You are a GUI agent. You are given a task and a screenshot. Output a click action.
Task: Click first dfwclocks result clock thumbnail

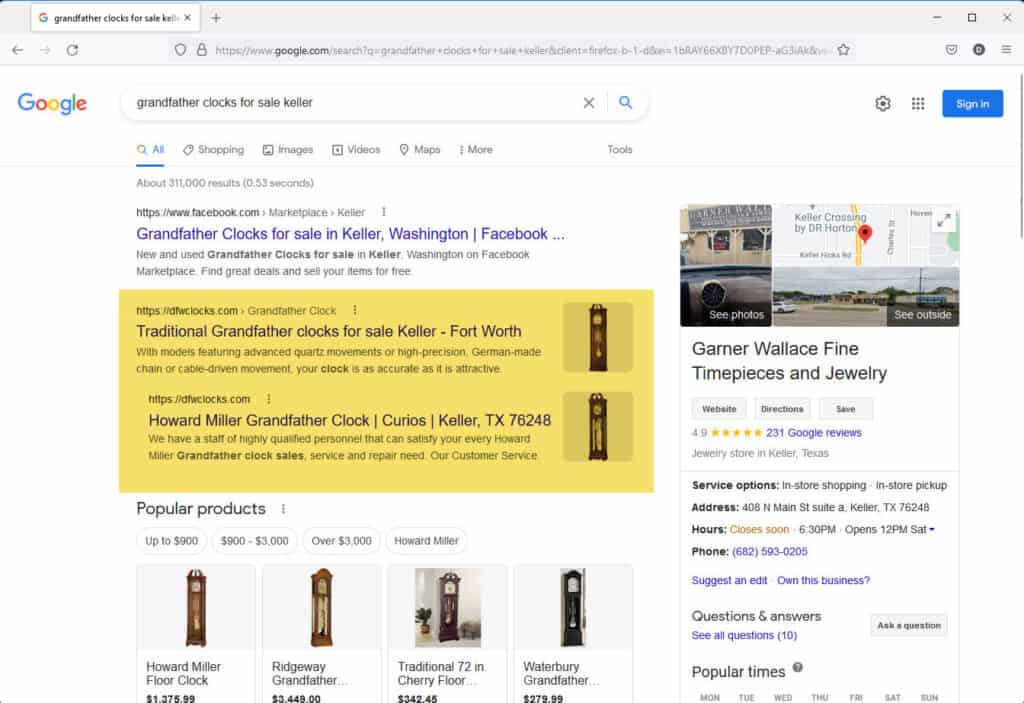point(598,337)
